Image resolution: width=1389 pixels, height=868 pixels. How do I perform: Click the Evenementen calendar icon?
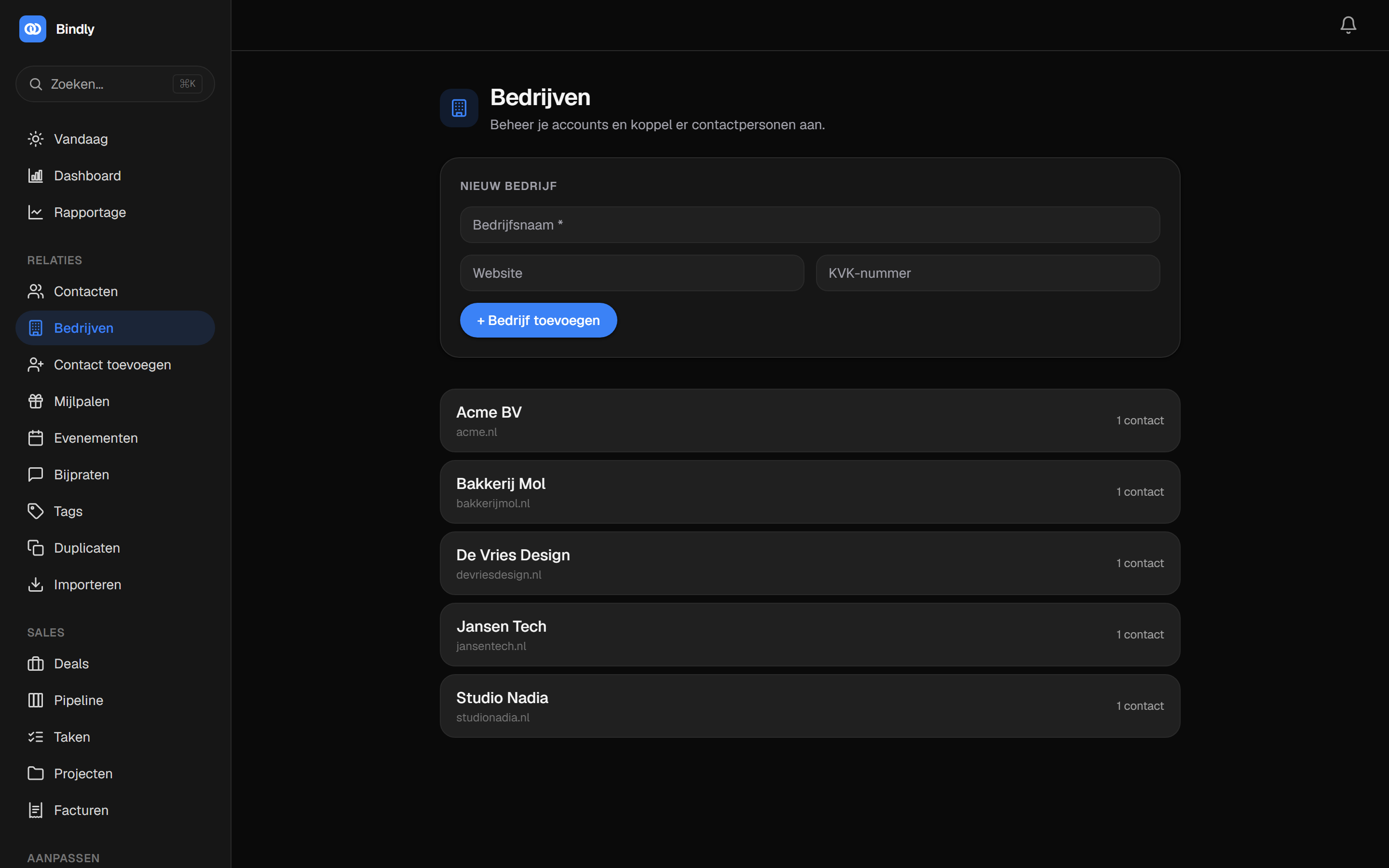[36, 438]
